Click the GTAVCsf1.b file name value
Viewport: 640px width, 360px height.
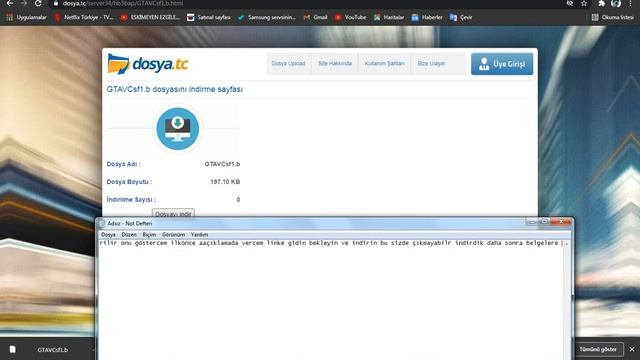point(222,164)
